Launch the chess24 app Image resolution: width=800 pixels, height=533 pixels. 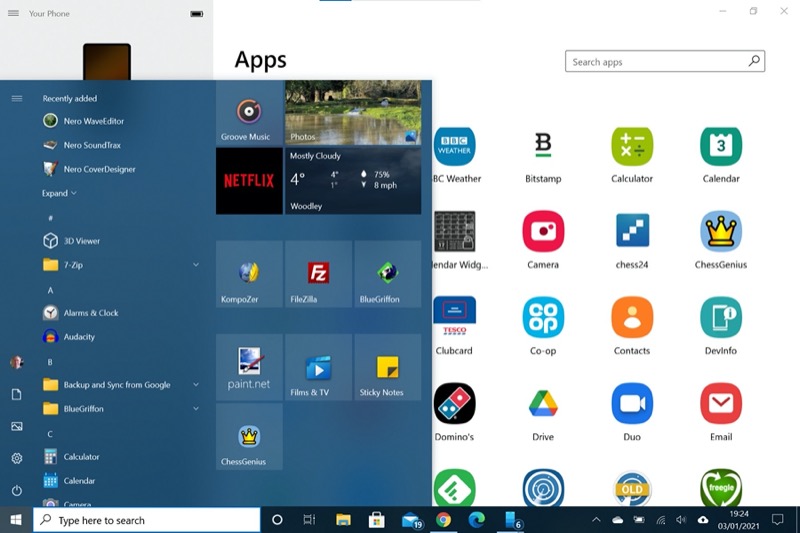[632, 232]
